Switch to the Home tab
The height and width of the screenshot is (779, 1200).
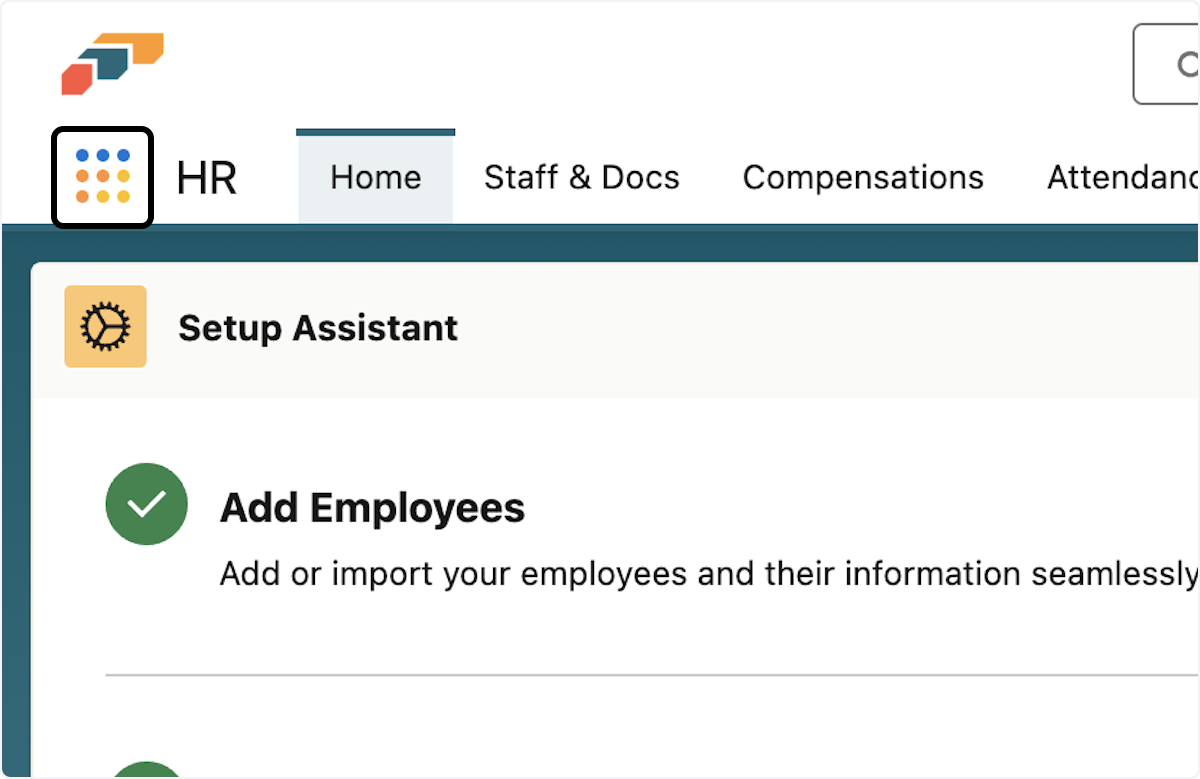pos(375,178)
